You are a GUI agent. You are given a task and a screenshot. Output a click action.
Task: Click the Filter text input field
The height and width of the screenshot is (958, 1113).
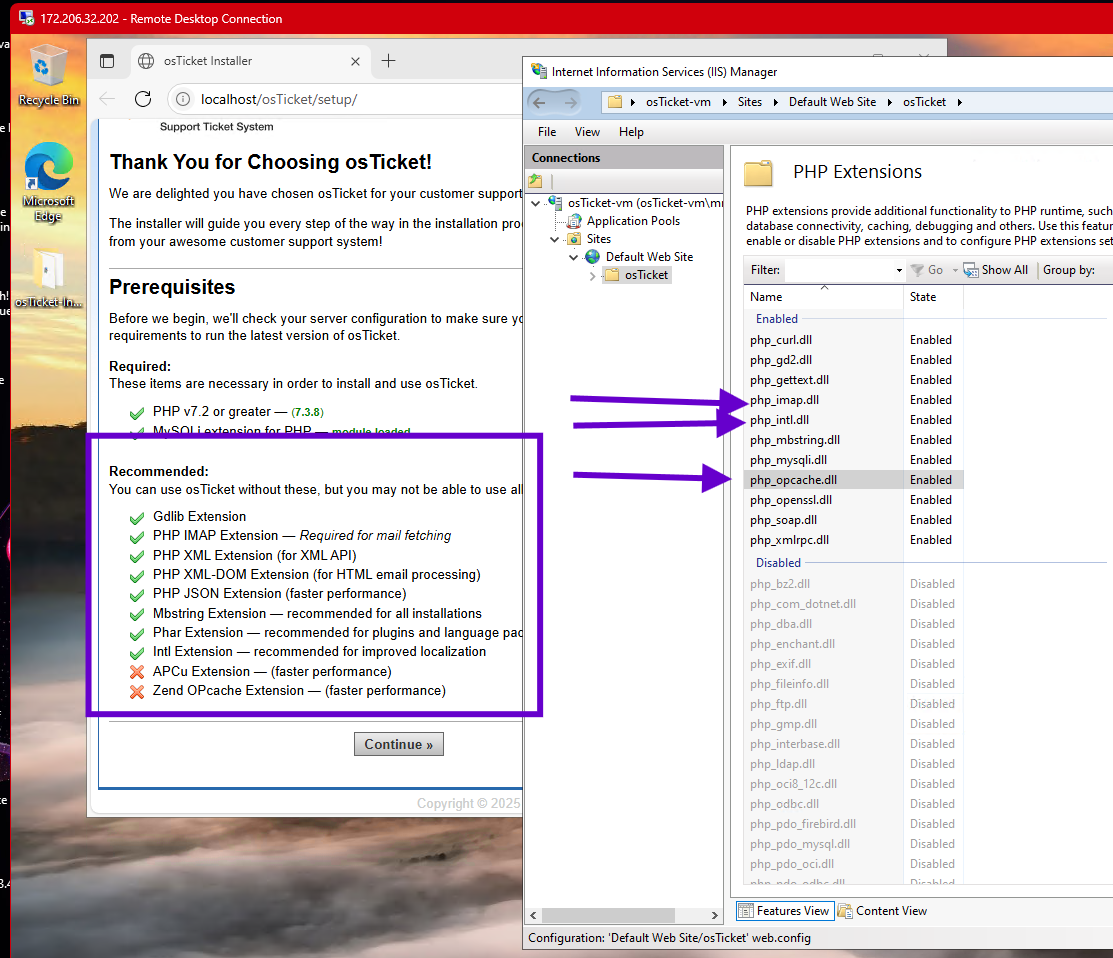pos(838,270)
